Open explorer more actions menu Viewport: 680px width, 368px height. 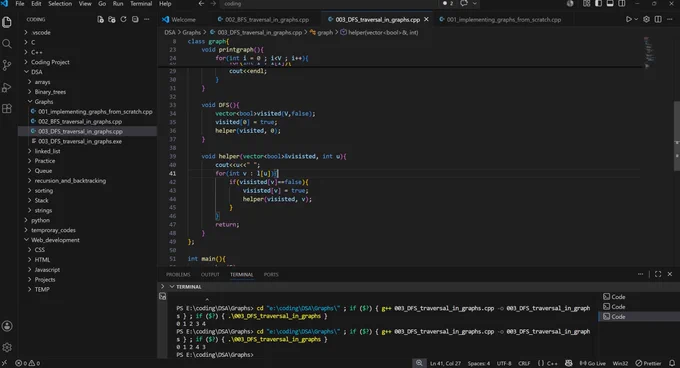click(x=147, y=20)
